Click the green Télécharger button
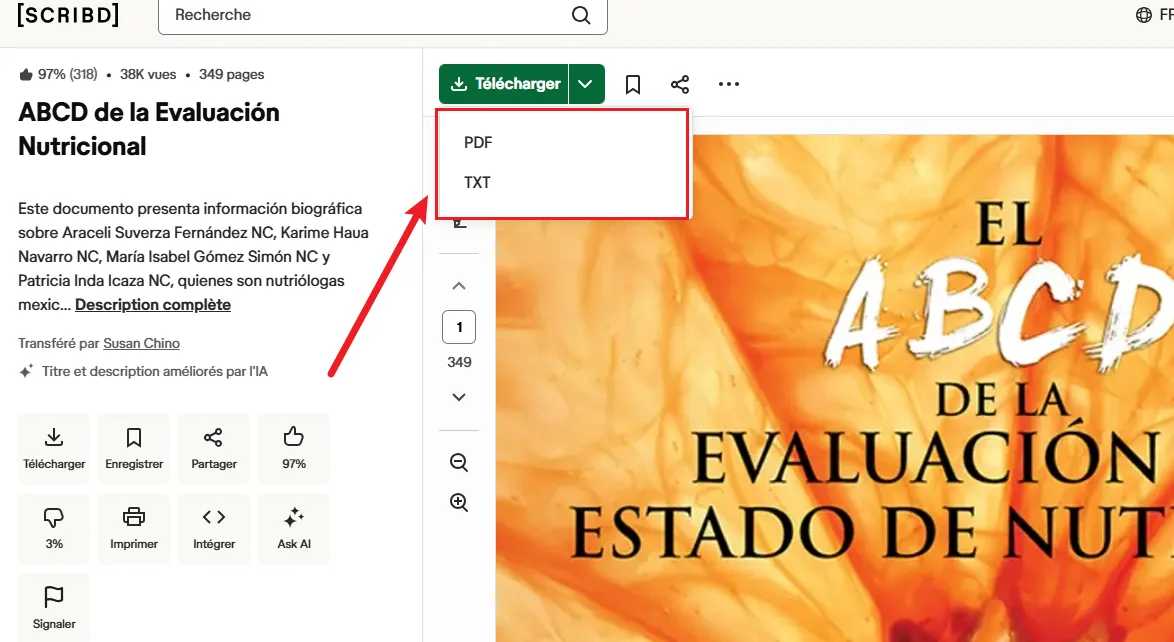The height and width of the screenshot is (642, 1174). pos(504,84)
